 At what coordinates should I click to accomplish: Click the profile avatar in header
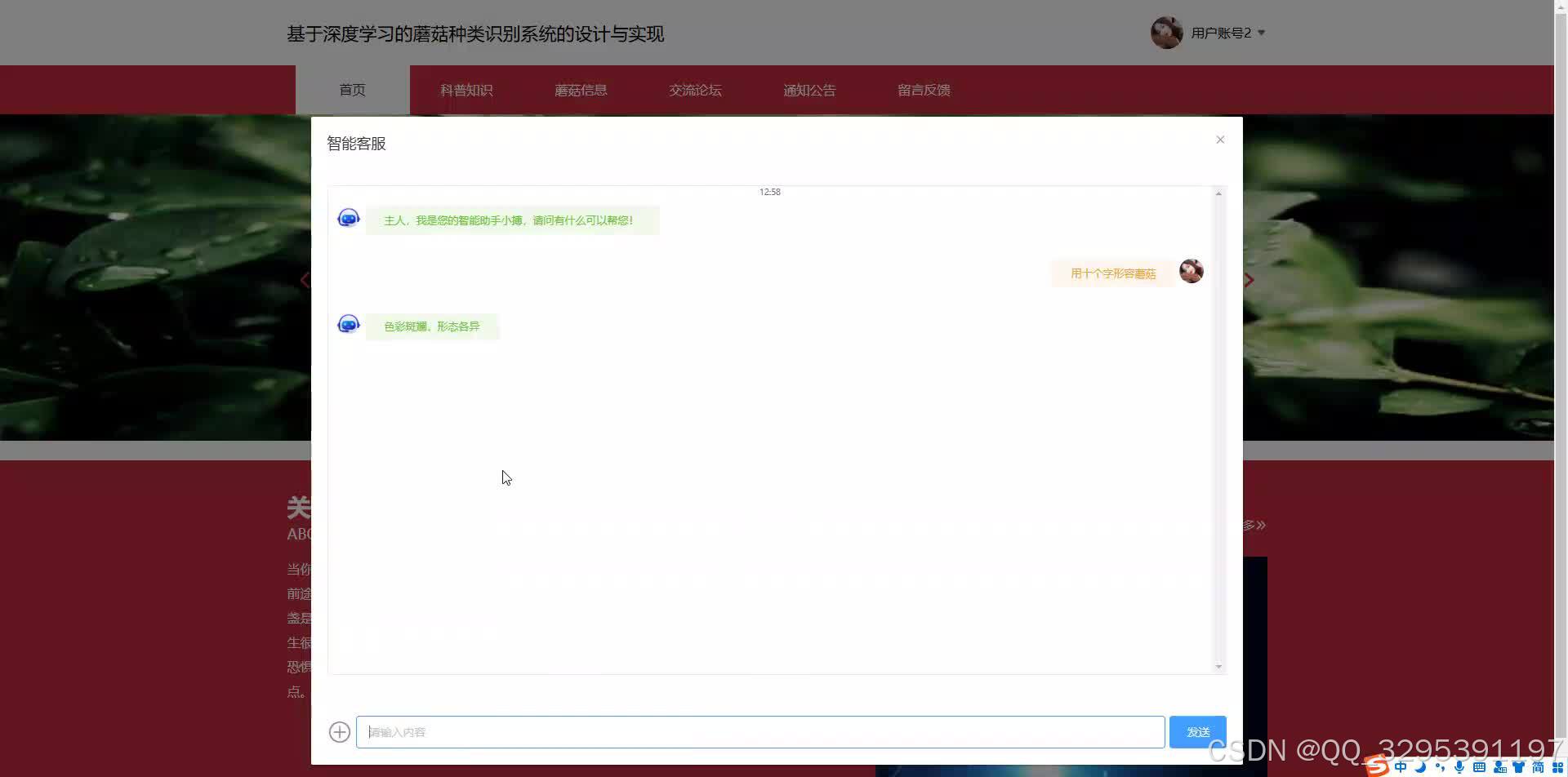pyautogui.click(x=1166, y=33)
